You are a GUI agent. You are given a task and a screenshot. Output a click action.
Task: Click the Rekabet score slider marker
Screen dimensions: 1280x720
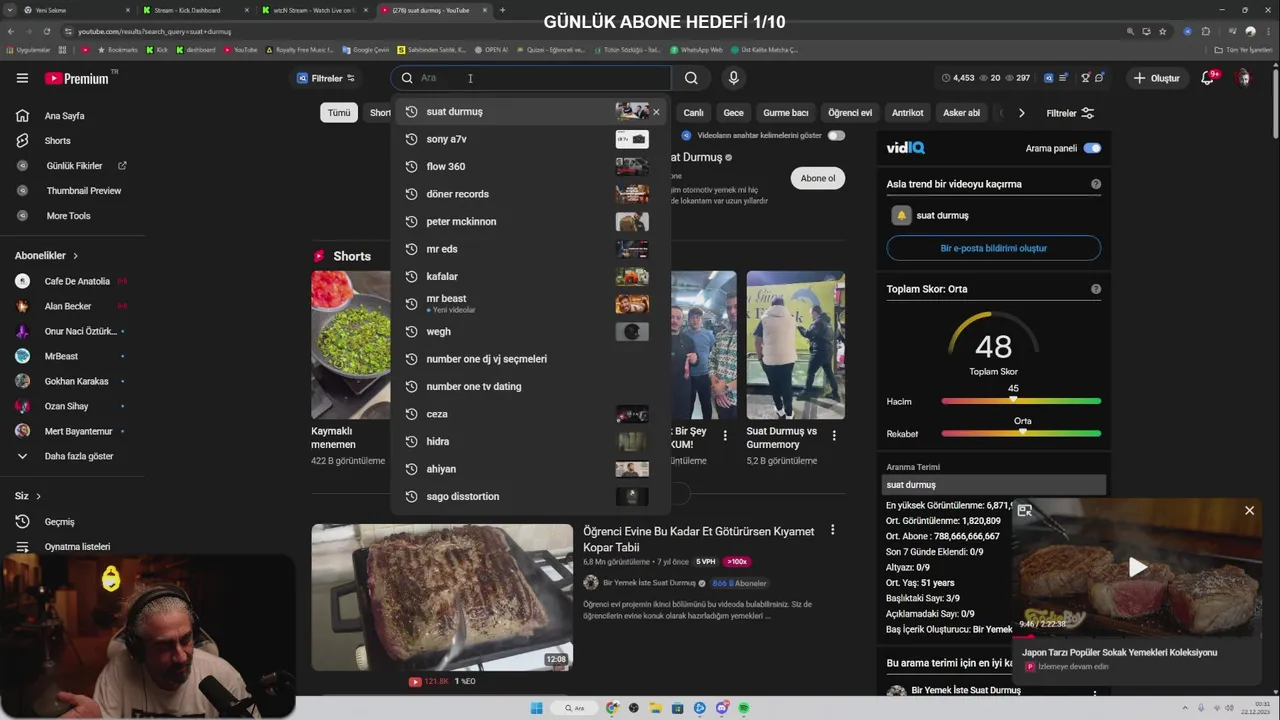[1022, 431]
